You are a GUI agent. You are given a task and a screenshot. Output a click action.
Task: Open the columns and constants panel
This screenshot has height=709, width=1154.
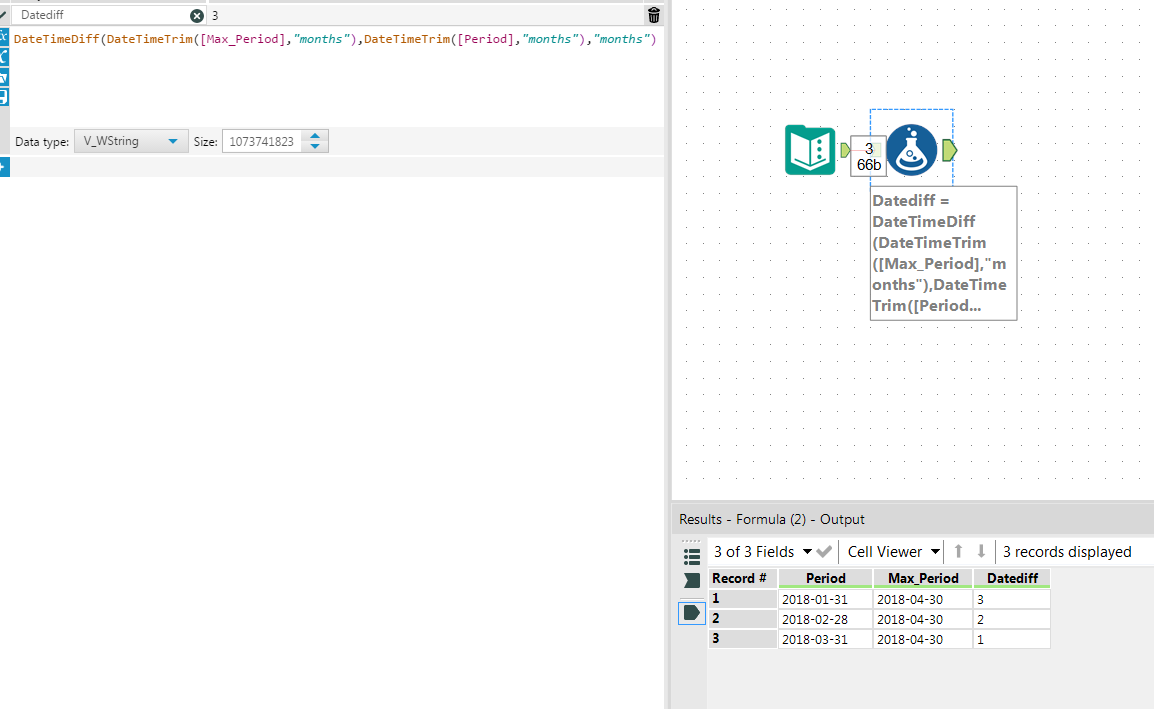pyautogui.click(x=5, y=58)
